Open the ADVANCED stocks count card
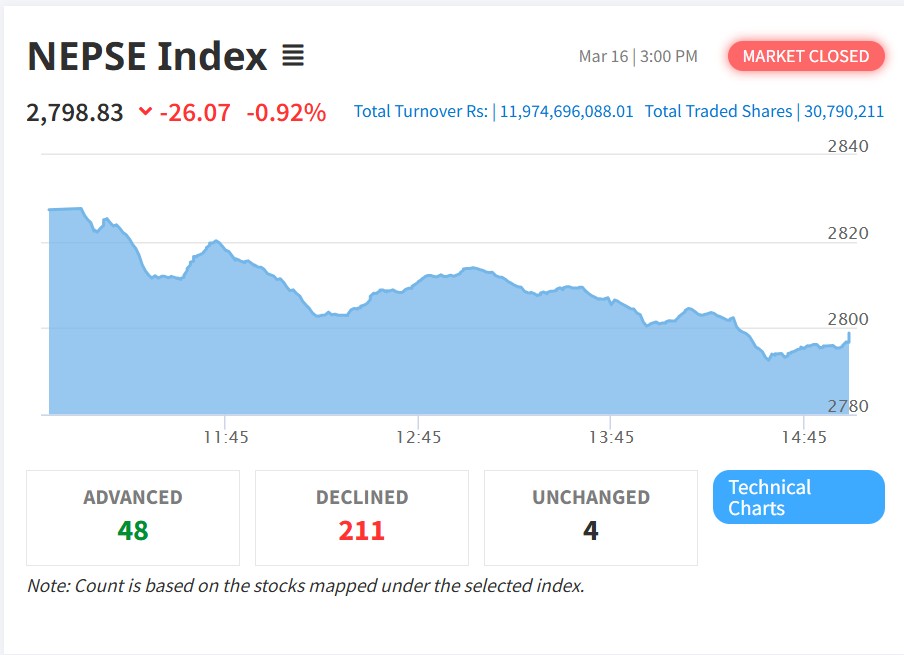The image size is (904, 655). tap(133, 517)
